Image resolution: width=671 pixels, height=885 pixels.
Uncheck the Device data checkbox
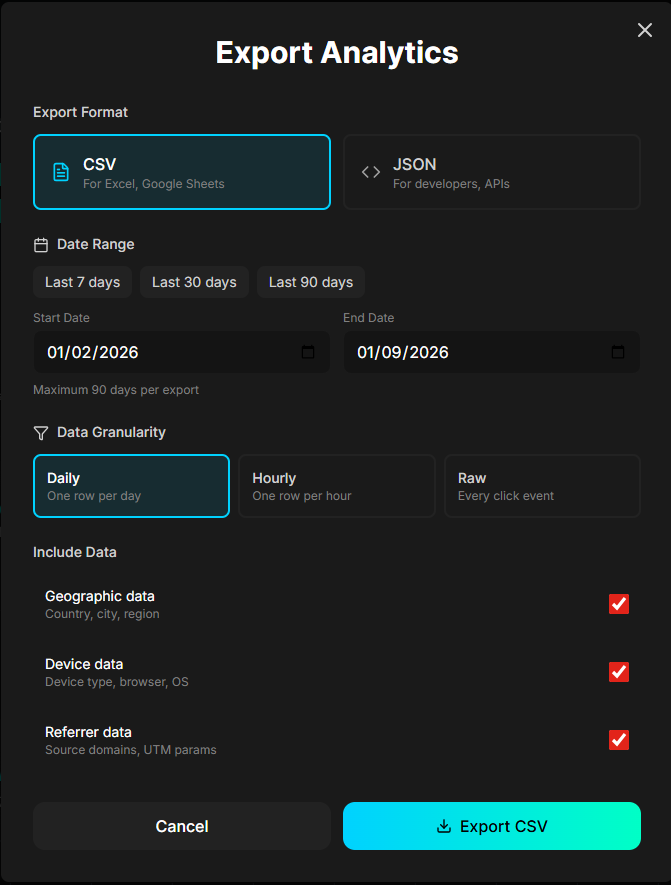pos(619,672)
